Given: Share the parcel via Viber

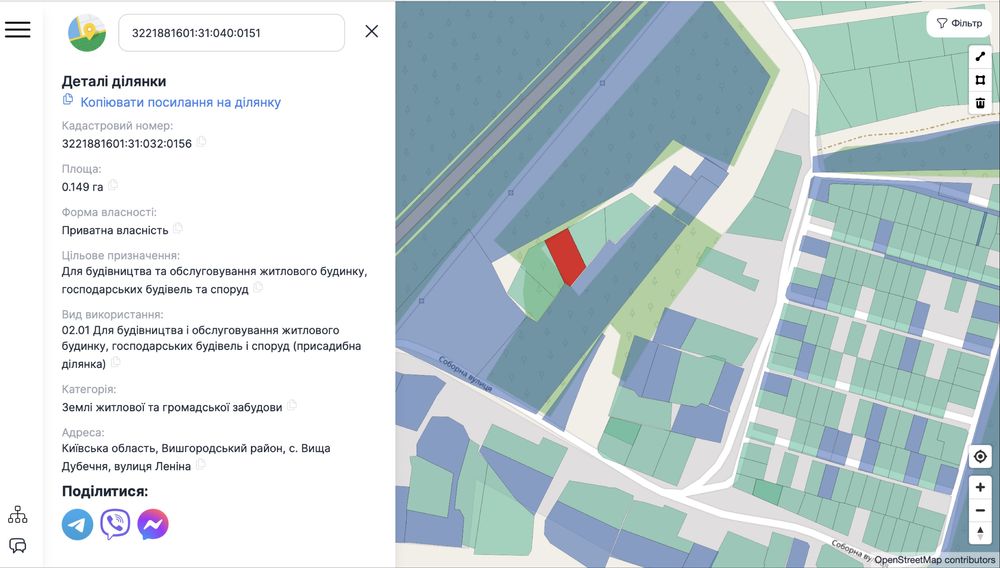Looking at the screenshot, I should 115,524.
